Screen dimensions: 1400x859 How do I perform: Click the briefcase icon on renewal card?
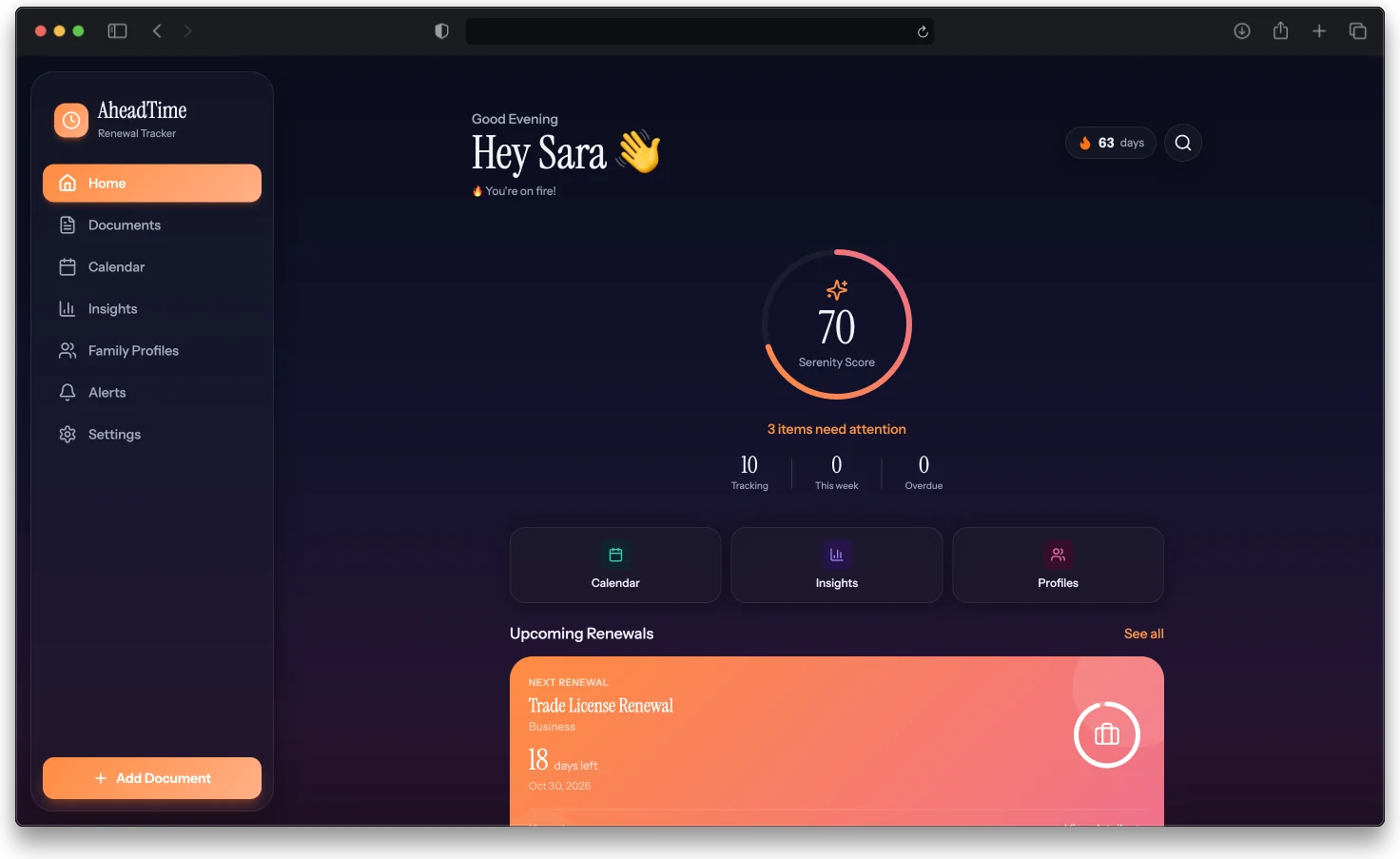(1107, 734)
